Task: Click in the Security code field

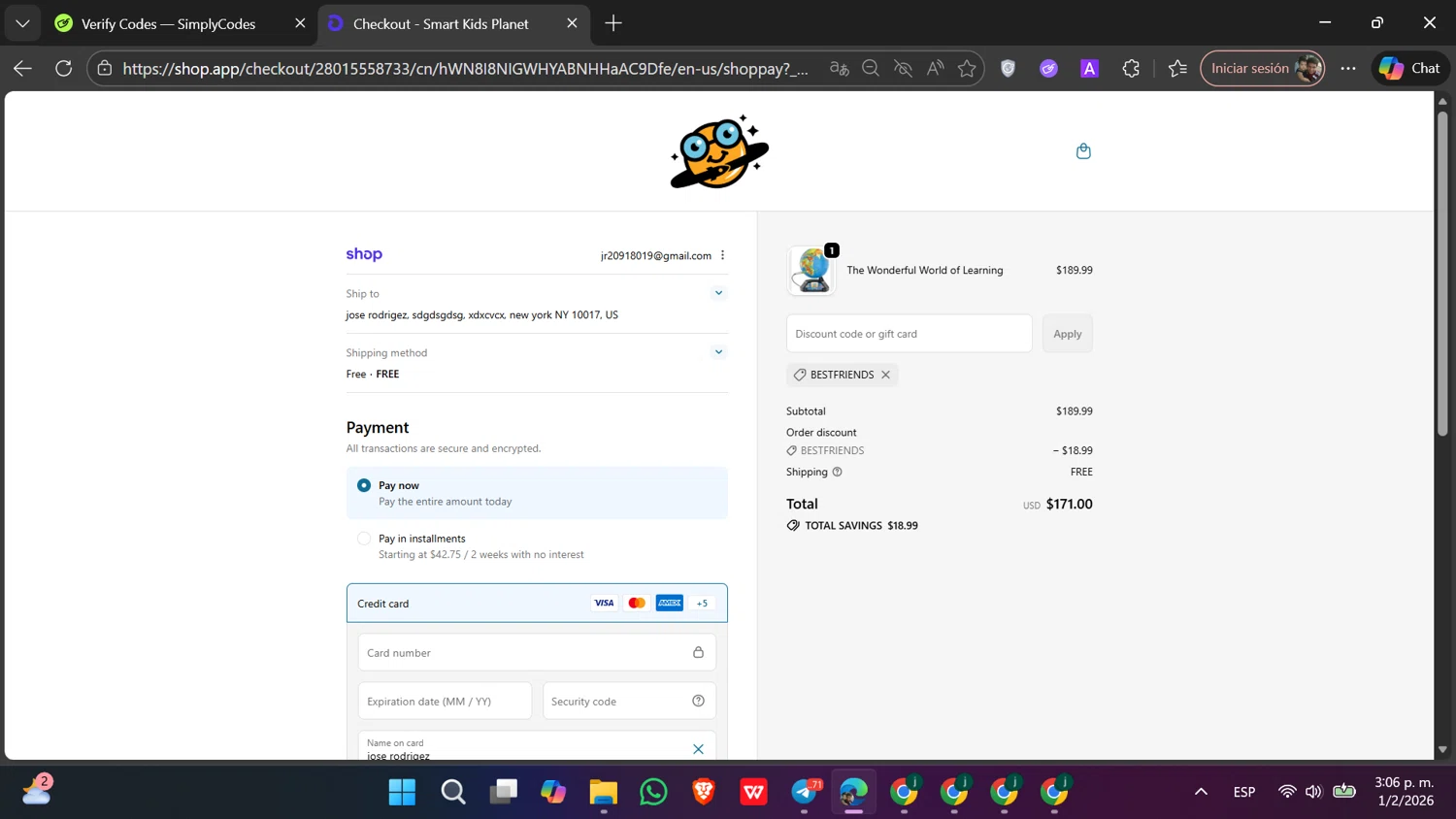Action: (629, 701)
